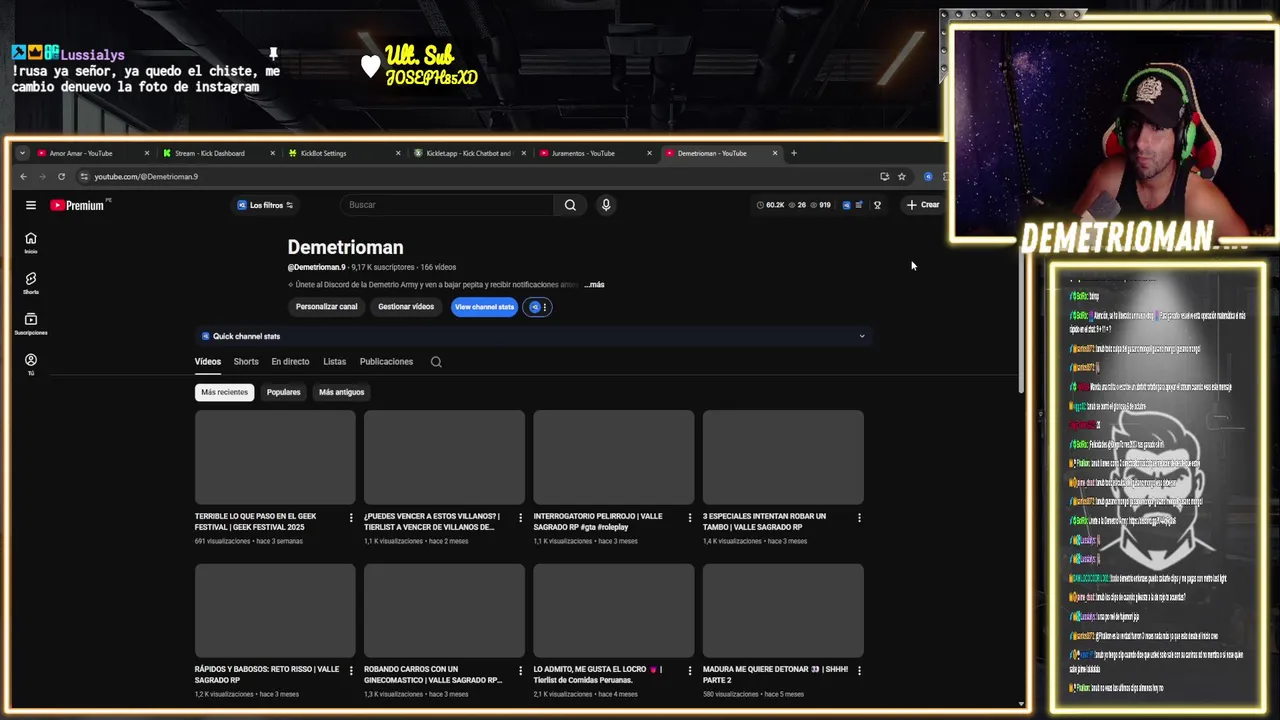The width and height of the screenshot is (1280, 720).
Task: Switch to the Listas channel tab
Action: point(334,362)
